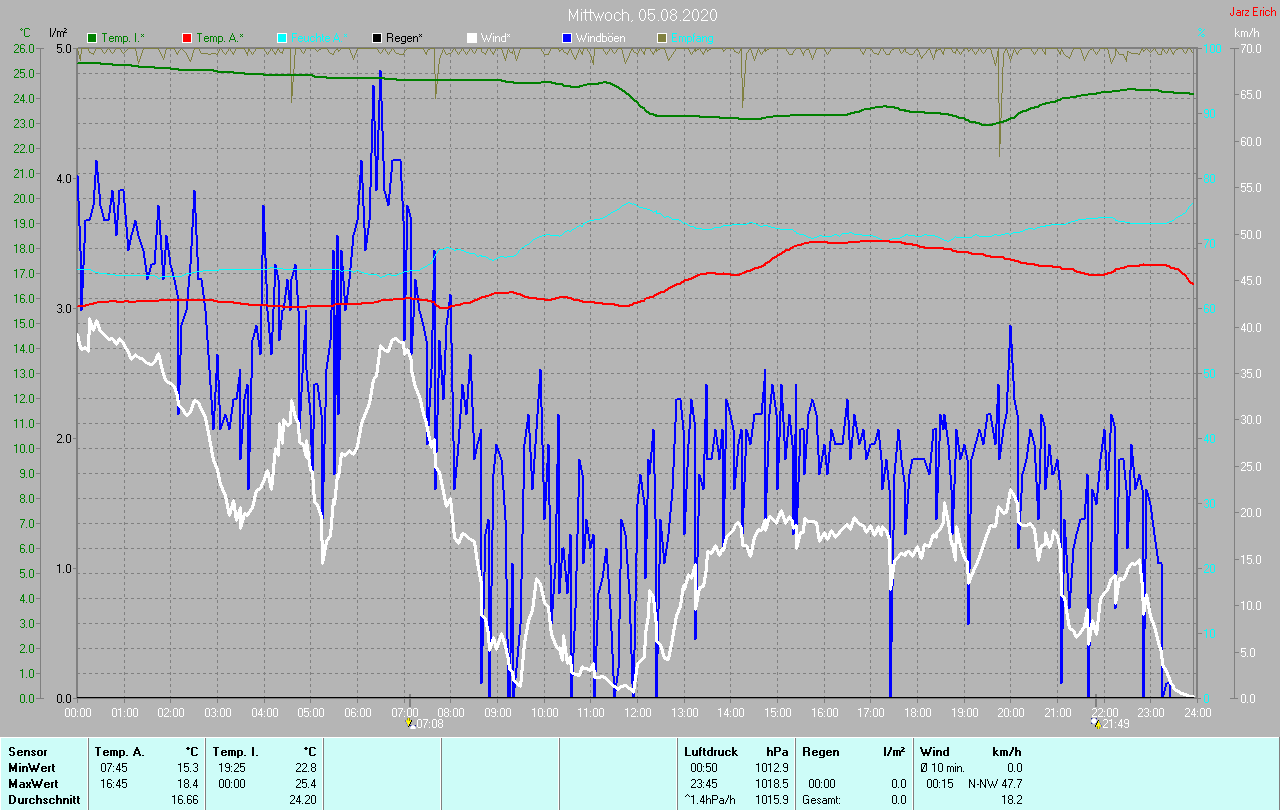Screen dimensions: 1280x810
Task: Click the Mittwoch, 05.08.2020 chart title
Action: 642,15
